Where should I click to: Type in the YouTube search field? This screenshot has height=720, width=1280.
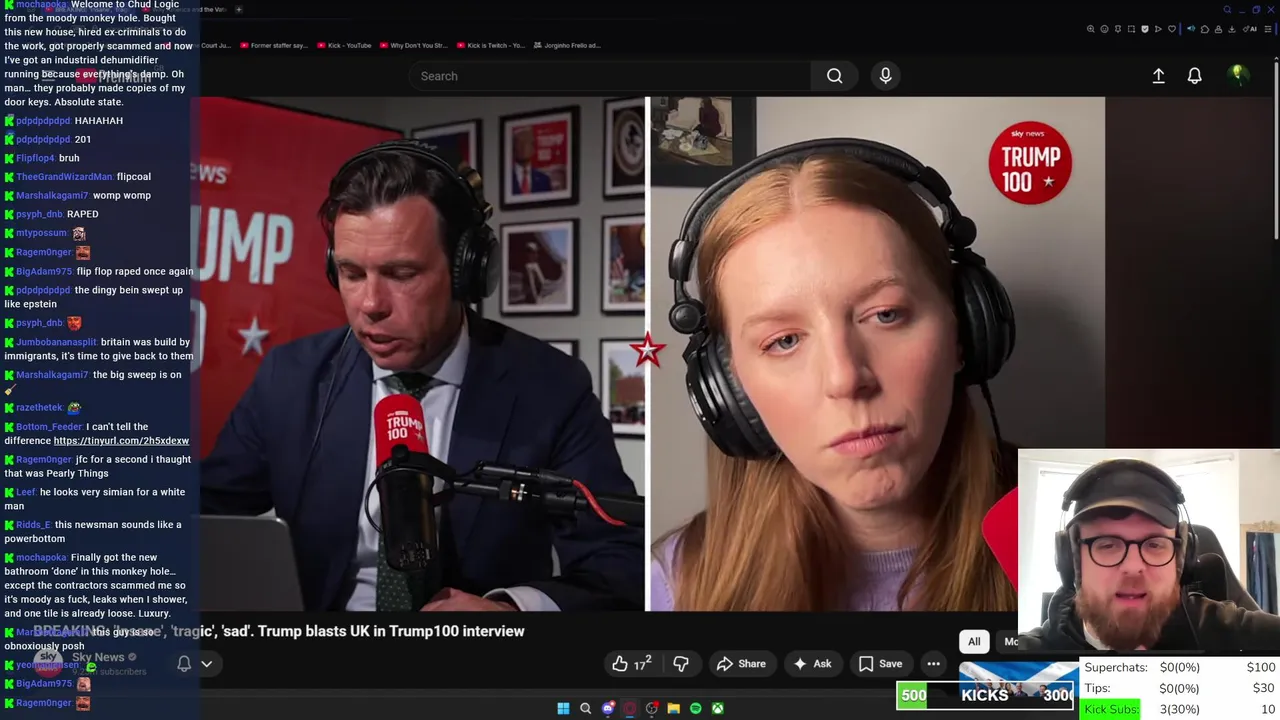610,76
